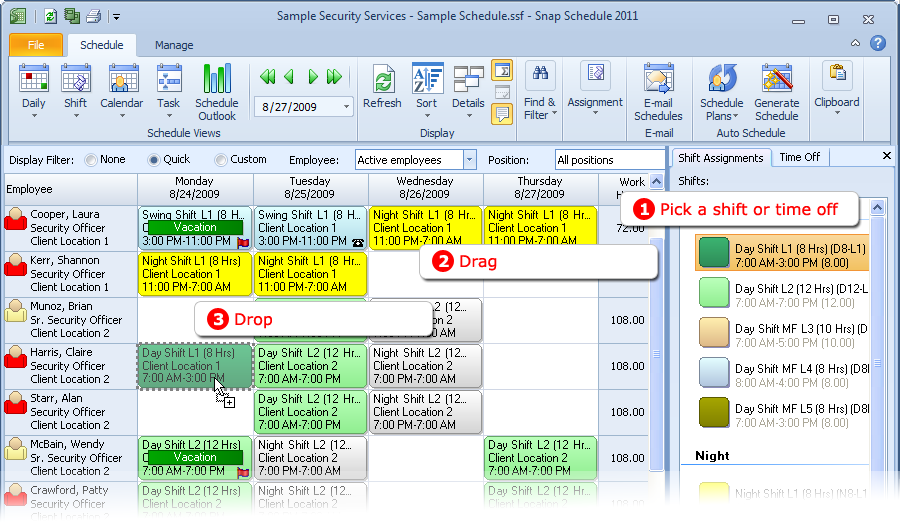Click the Thursday 8/27/2009 column header

(x=540, y=188)
